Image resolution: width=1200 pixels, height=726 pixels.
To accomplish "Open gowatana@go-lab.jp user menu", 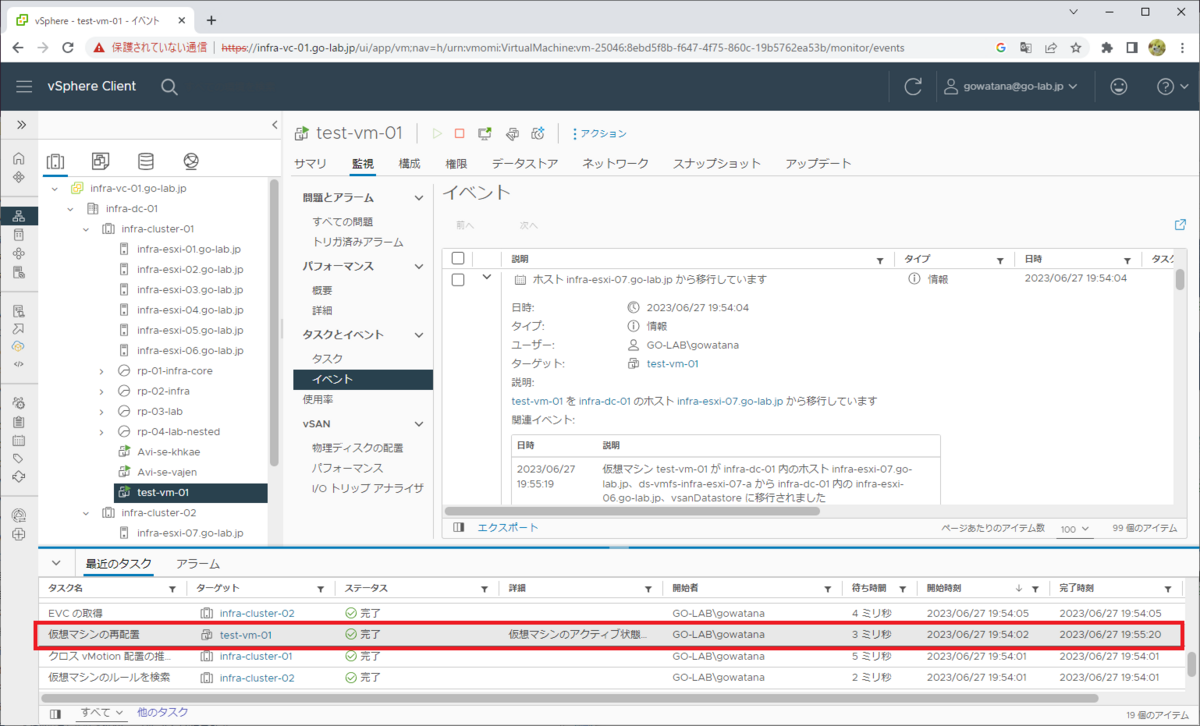I will pos(1011,87).
